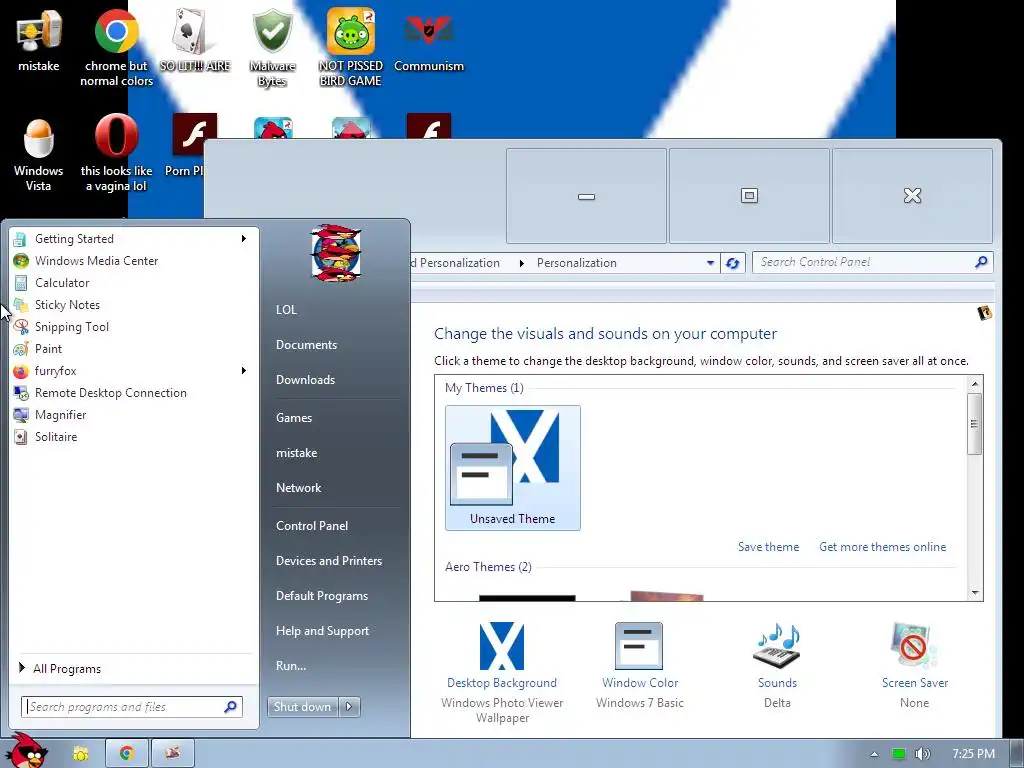Click the clock showing 7:25 PM
1024x768 pixels.
973,754
